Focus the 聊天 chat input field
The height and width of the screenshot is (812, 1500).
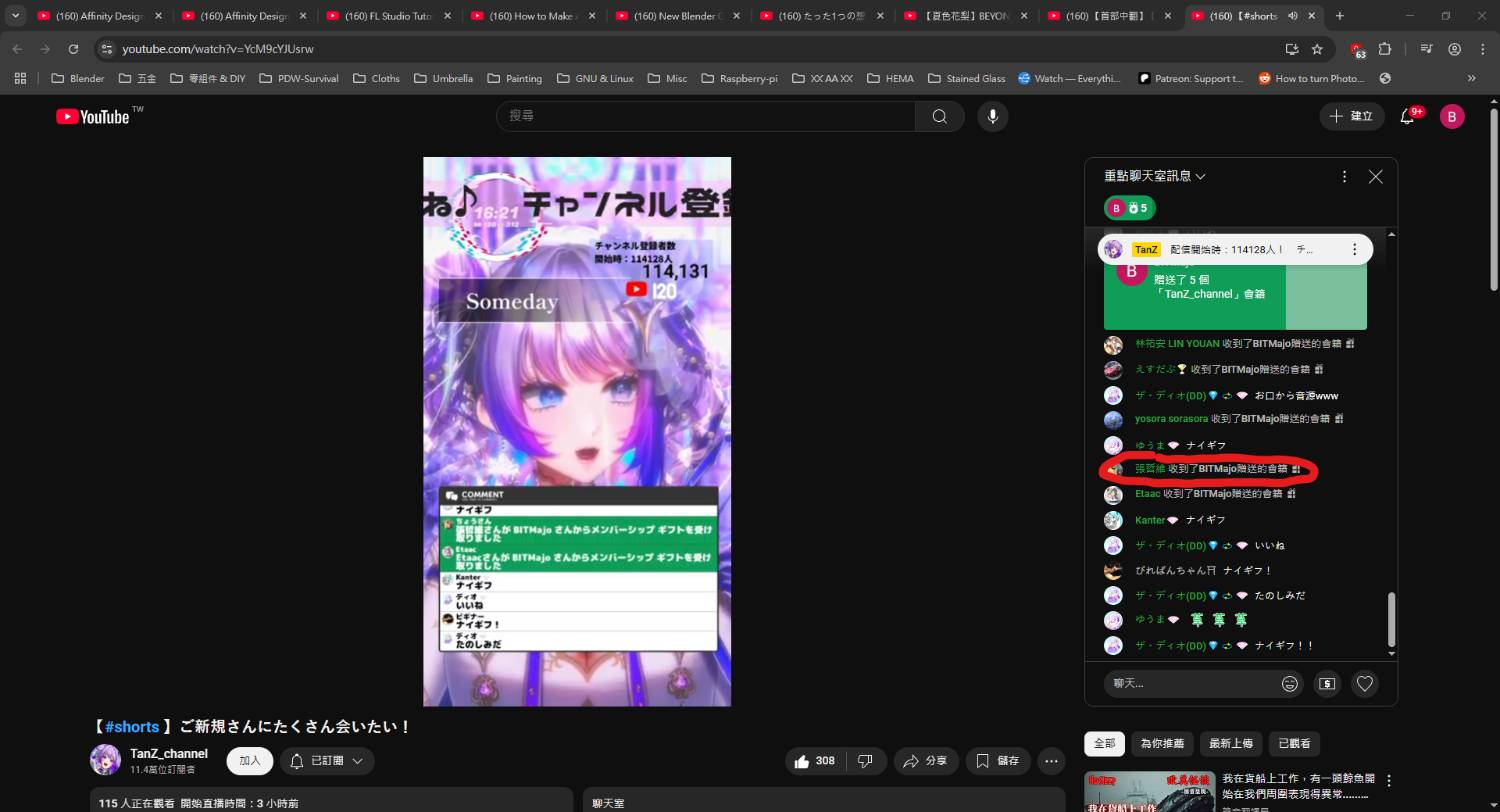1194,684
